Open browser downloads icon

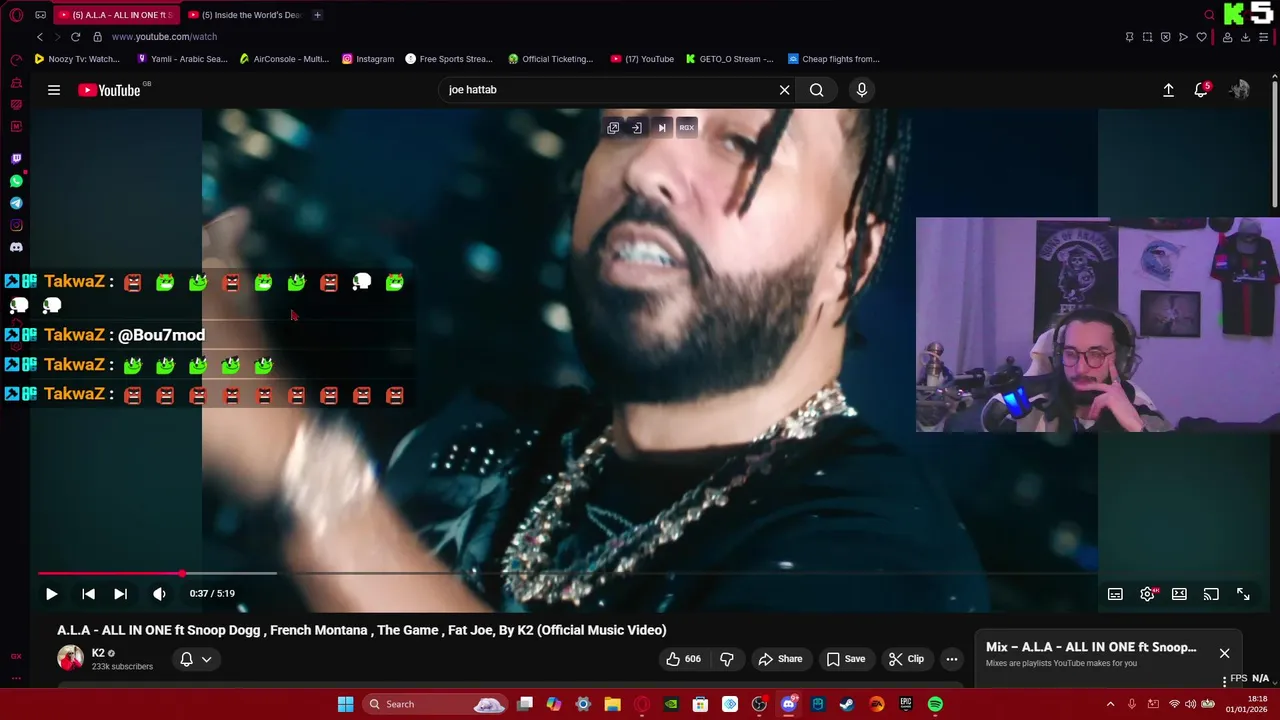click(1245, 37)
